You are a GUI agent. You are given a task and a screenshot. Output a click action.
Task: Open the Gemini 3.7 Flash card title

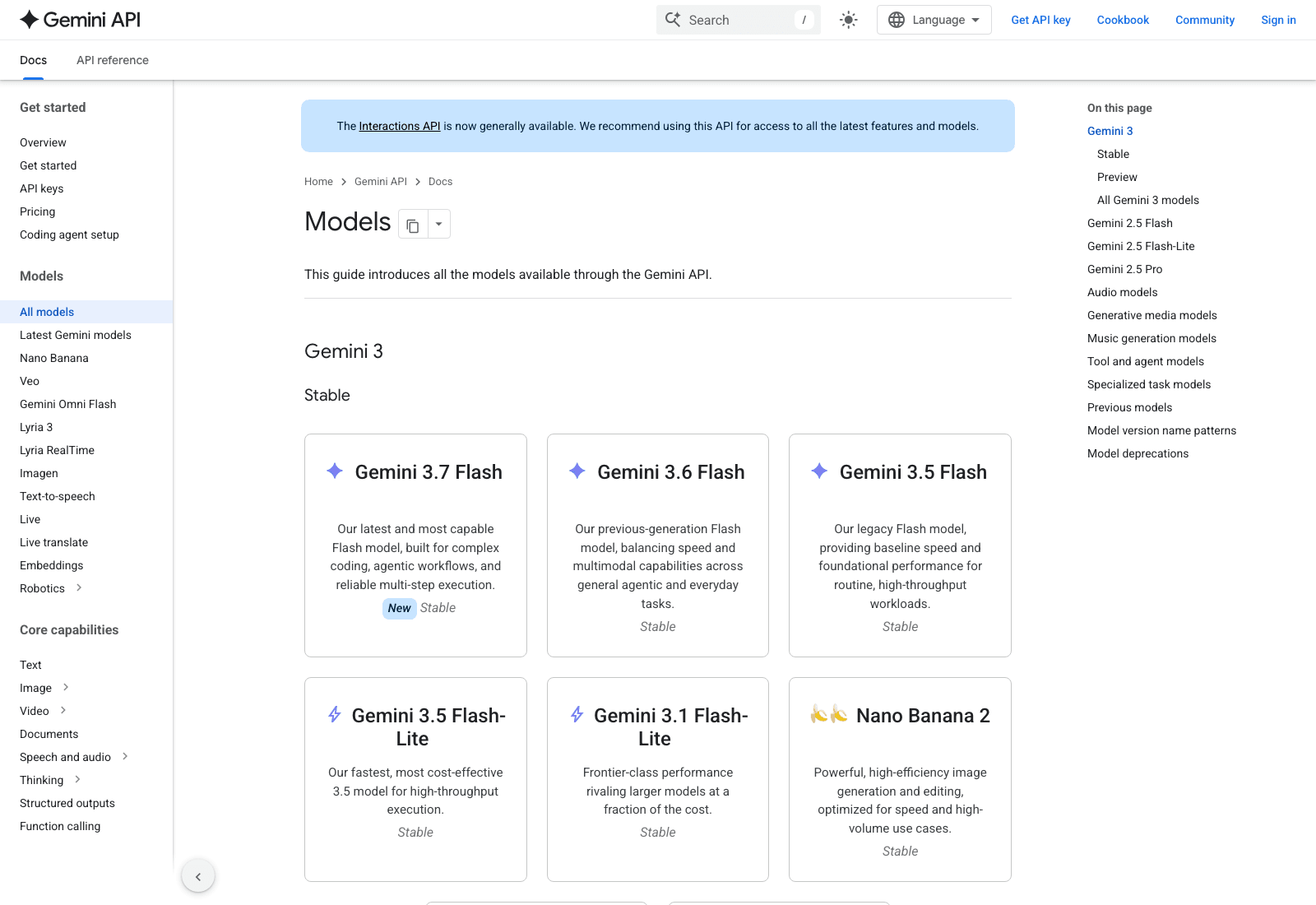tap(429, 472)
